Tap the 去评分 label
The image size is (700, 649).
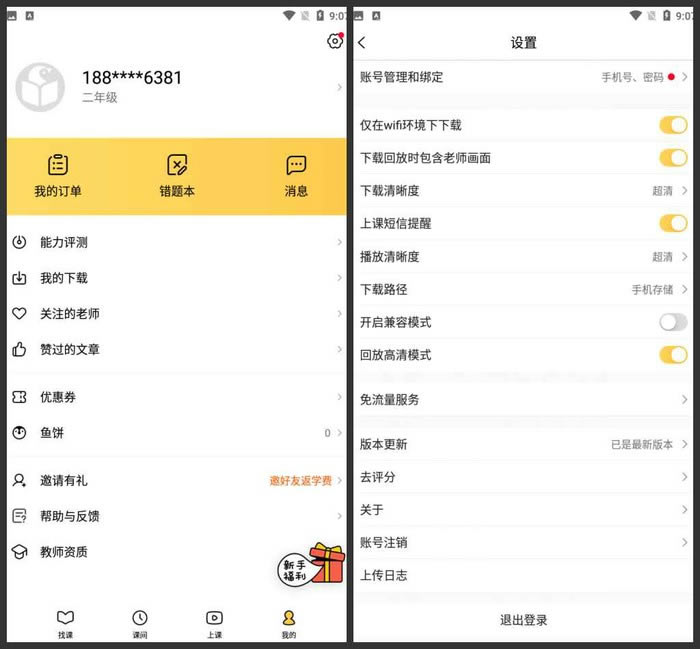[x=378, y=477]
